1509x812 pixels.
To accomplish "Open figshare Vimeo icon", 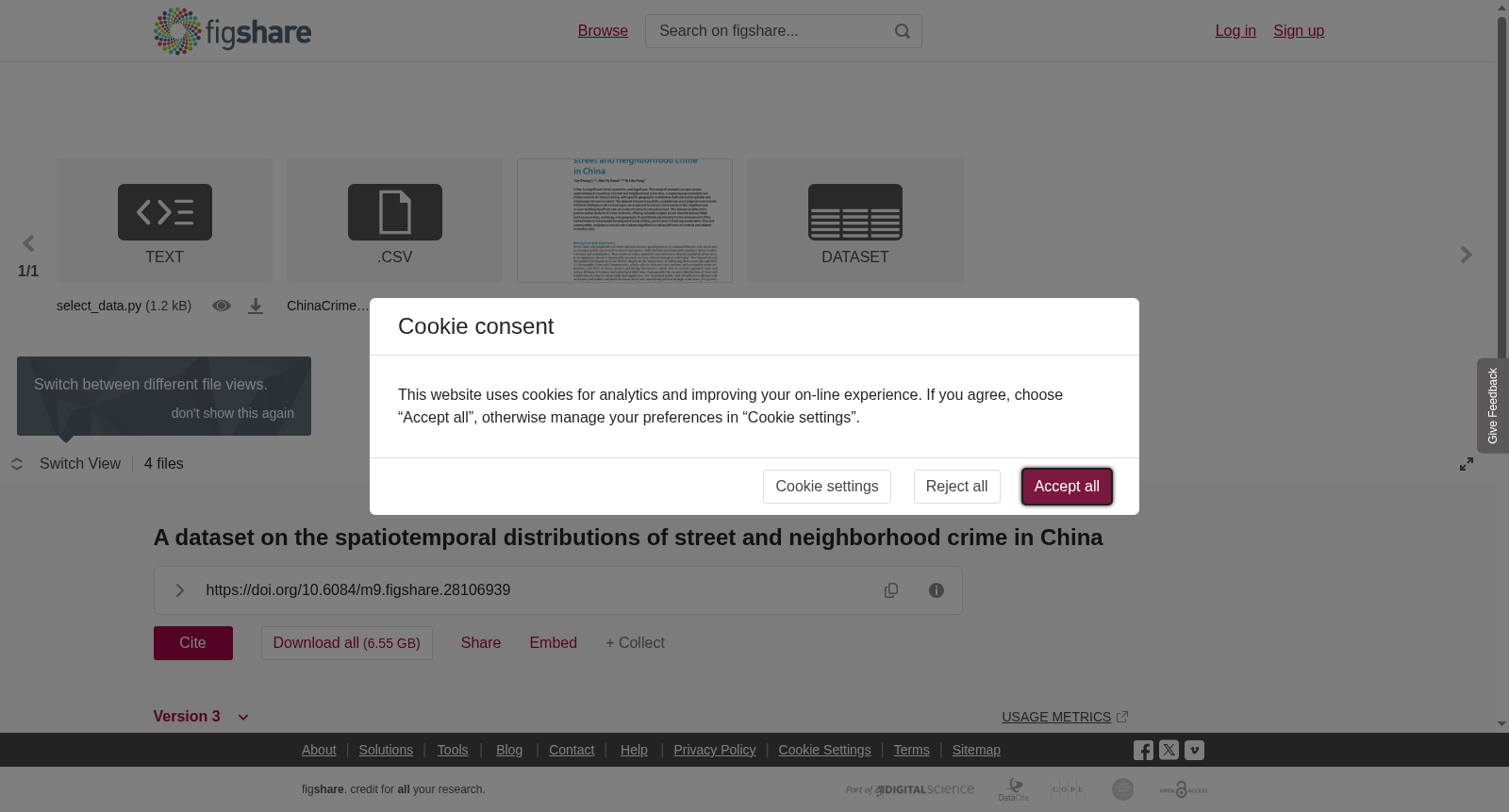I will (1194, 751).
